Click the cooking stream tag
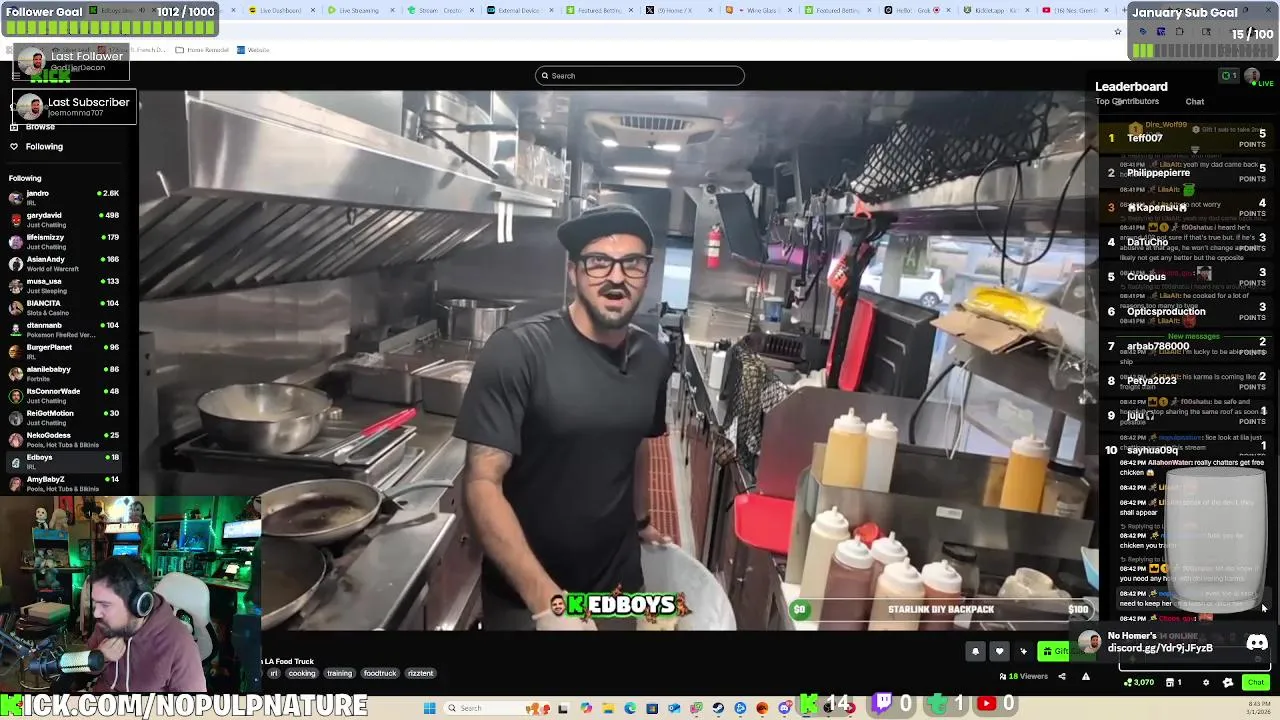This screenshot has height=720, width=1280. coord(302,673)
